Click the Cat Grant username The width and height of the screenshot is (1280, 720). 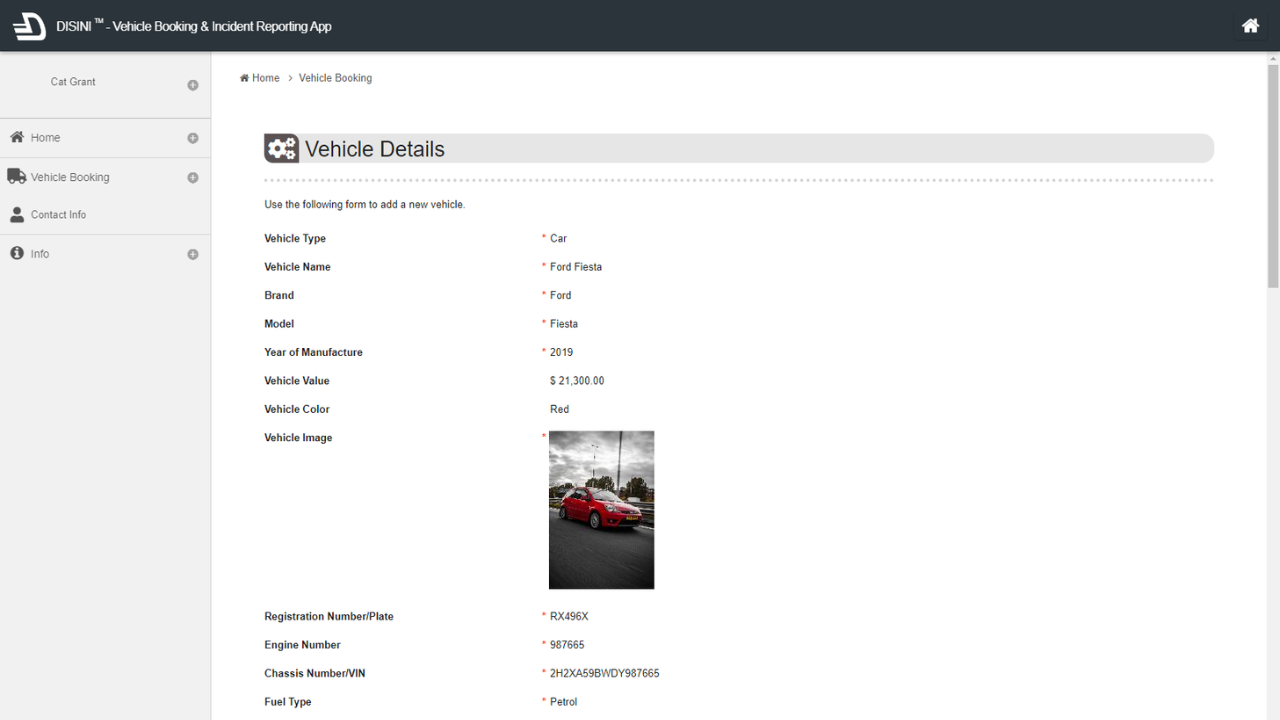(73, 82)
